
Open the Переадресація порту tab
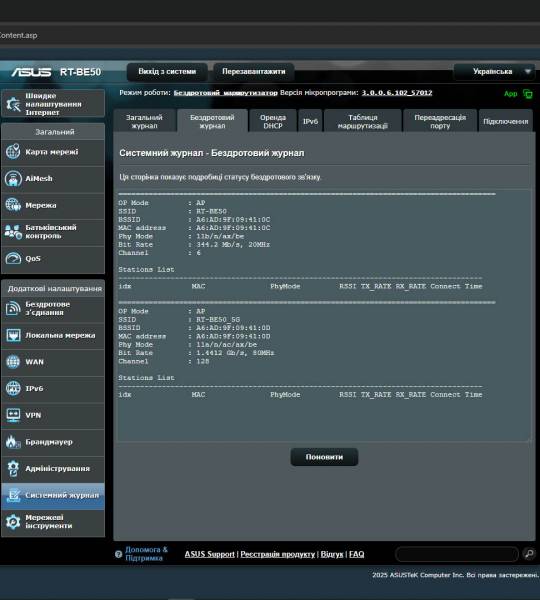pyautogui.click(x=440, y=121)
